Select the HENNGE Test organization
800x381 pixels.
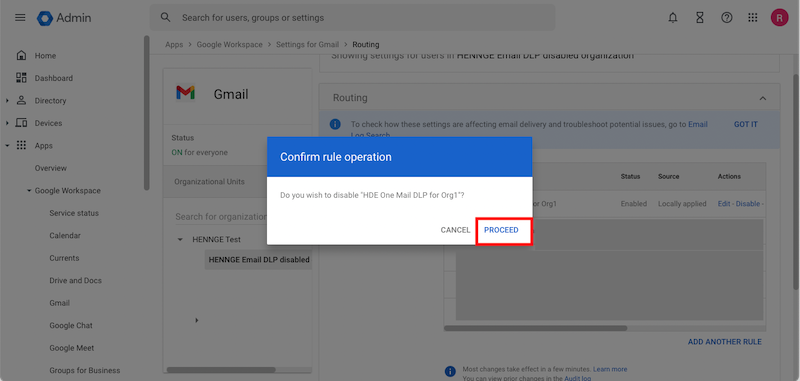click(x=216, y=239)
